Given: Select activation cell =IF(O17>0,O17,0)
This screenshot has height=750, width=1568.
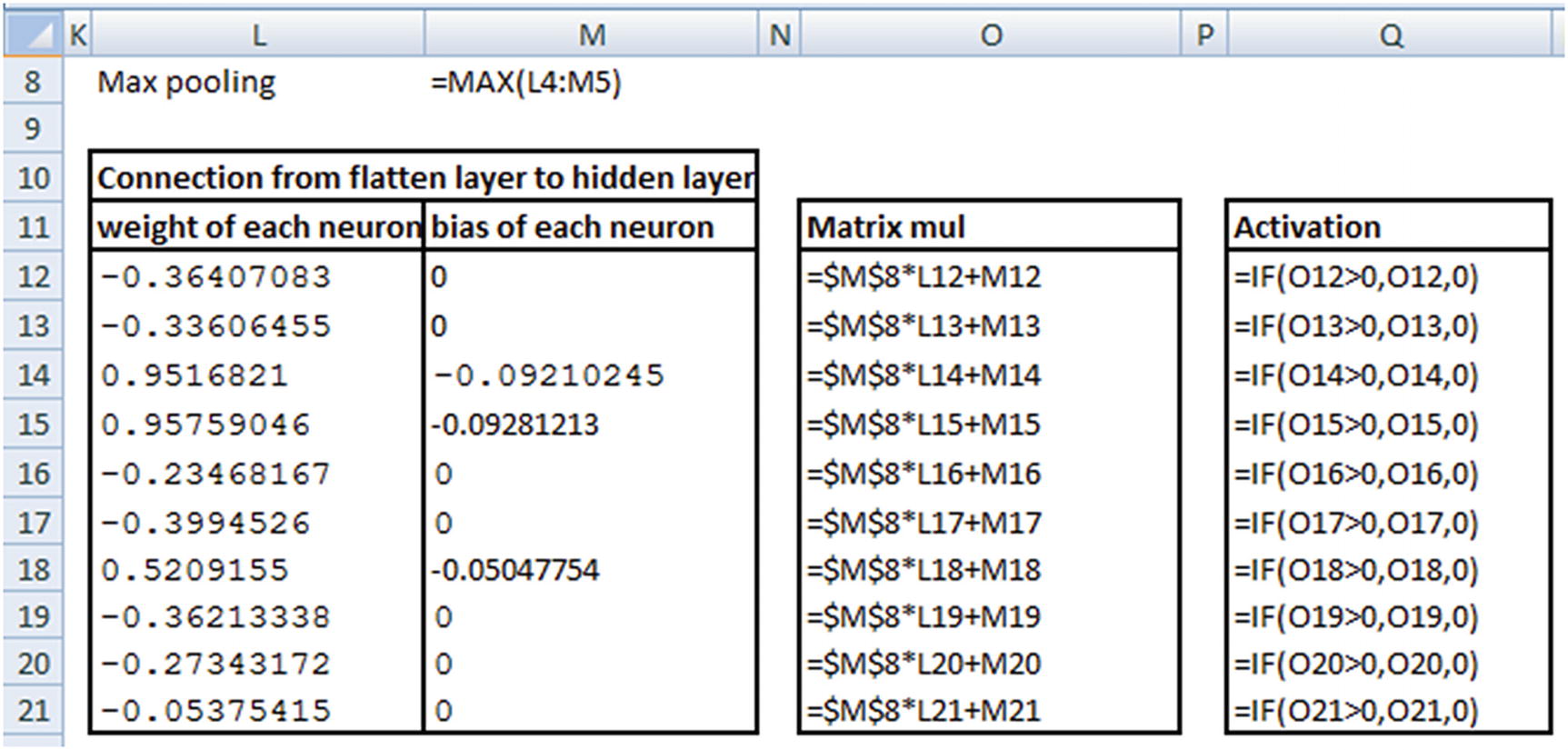Looking at the screenshot, I should [1389, 522].
